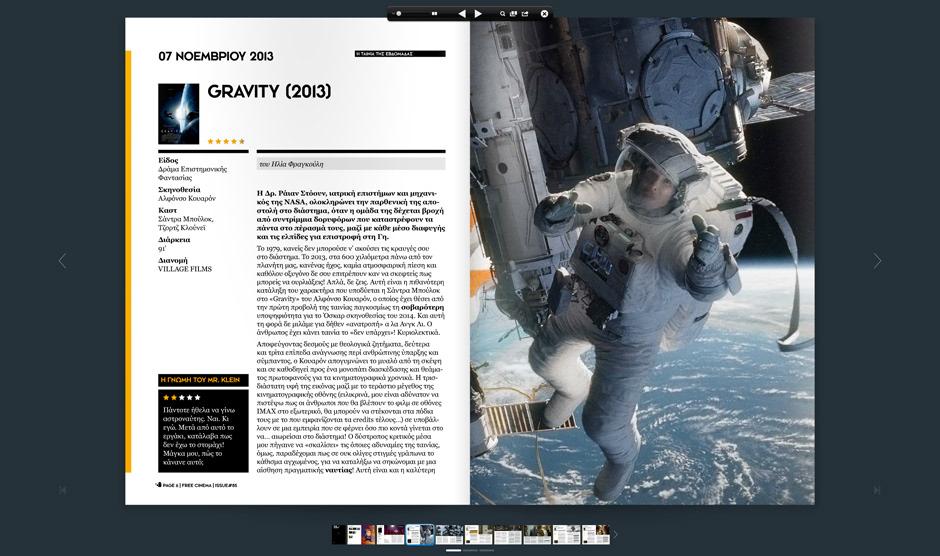Click the date 07 ΝΟΕΜΒΡΙΟΥ 2013
Viewport: 940px width, 556px height.
(x=216, y=56)
